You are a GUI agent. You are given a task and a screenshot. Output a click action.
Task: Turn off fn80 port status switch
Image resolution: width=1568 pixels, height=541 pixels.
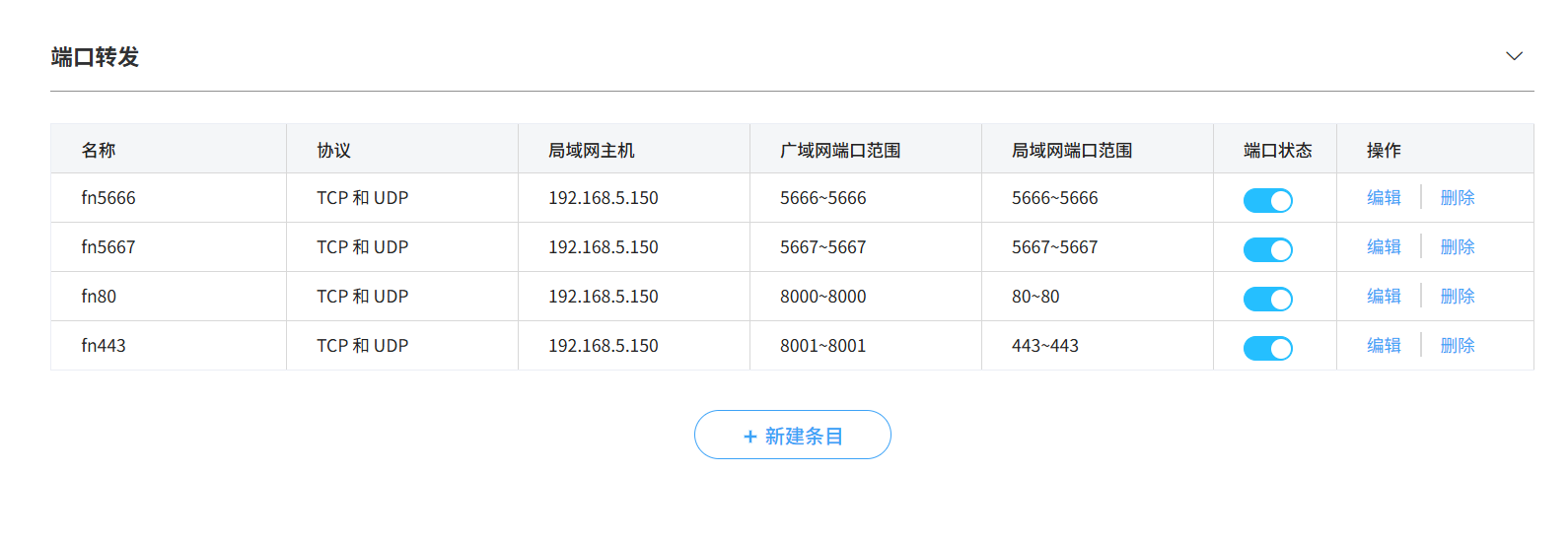point(1267,299)
